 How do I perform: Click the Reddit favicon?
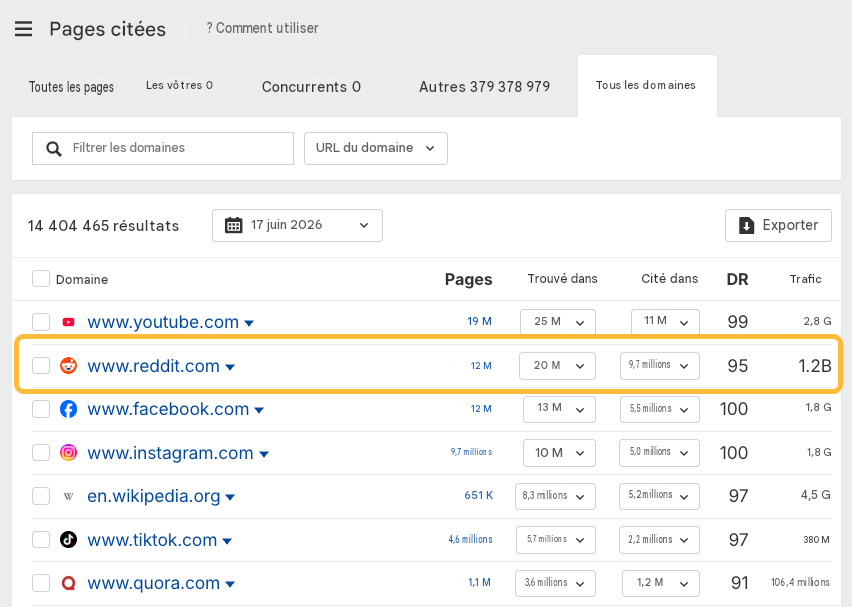tap(68, 366)
